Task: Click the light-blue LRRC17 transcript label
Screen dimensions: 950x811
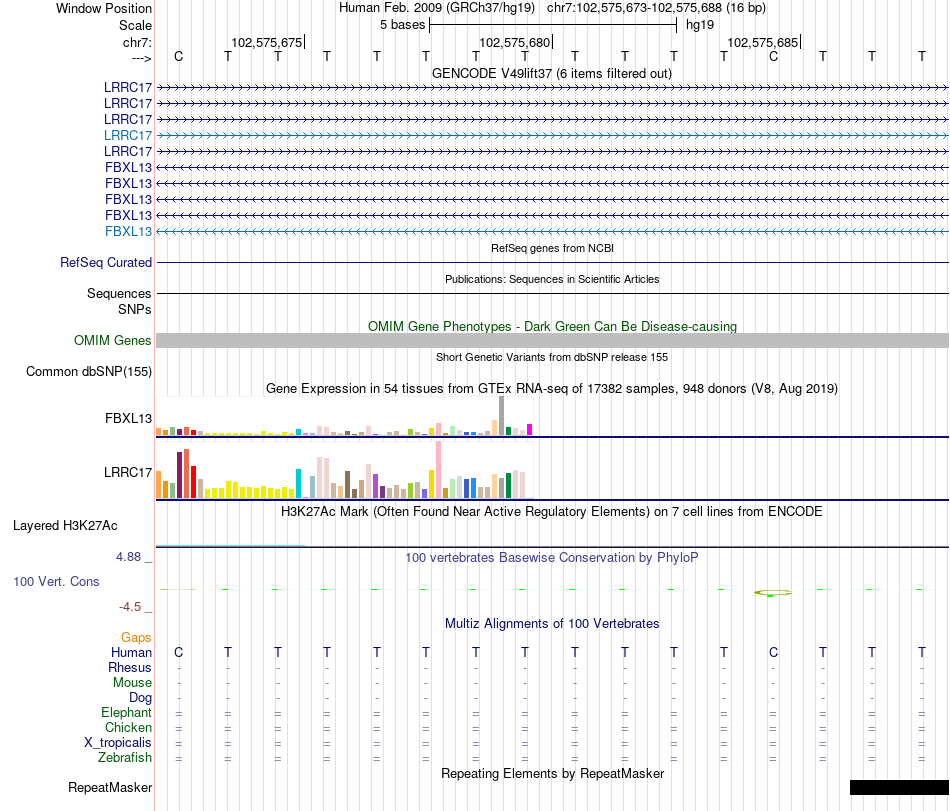Action: [128, 135]
